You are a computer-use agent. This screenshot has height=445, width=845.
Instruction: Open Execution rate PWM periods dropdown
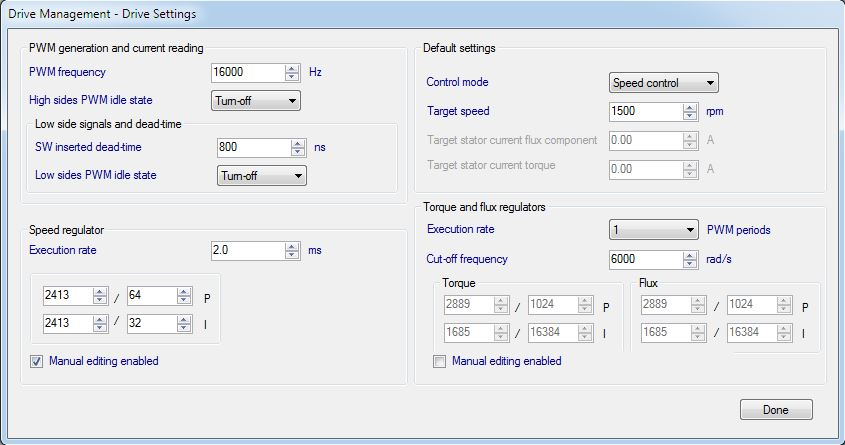[654, 230]
